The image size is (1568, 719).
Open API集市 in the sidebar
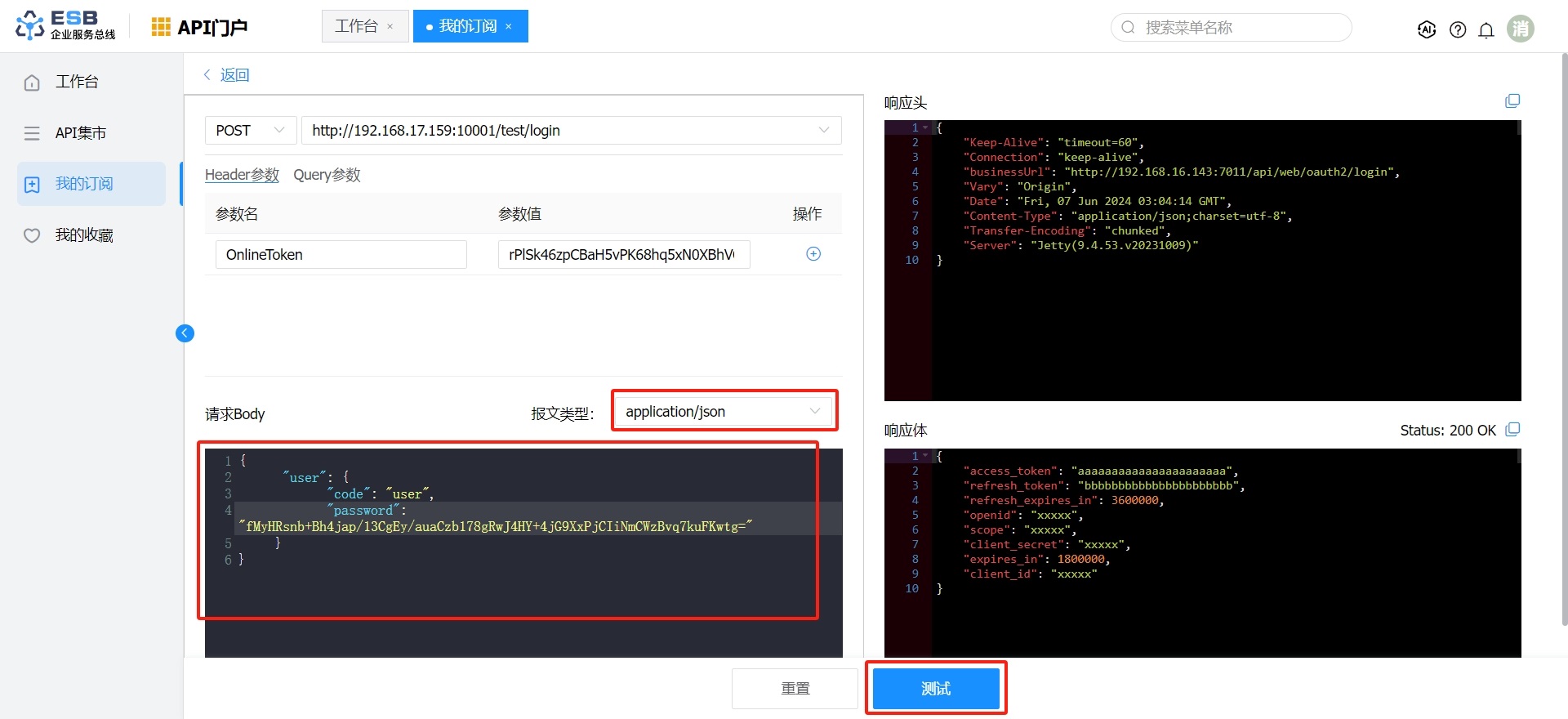(x=80, y=133)
